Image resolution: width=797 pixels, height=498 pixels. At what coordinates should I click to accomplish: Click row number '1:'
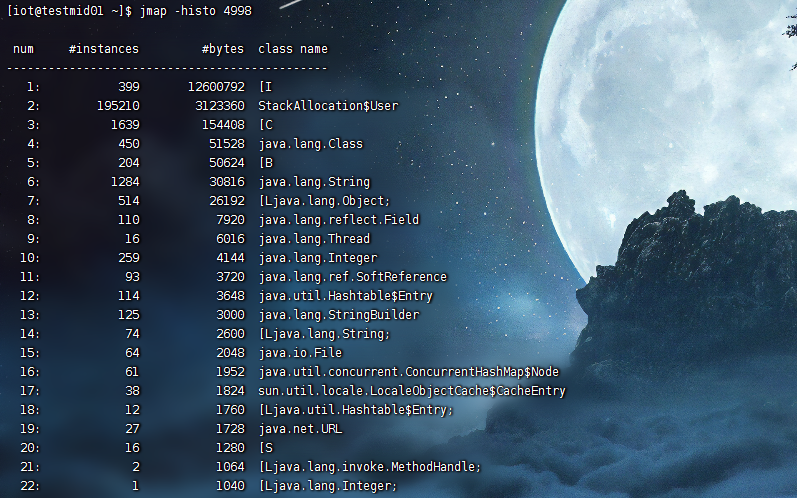tap(34, 87)
